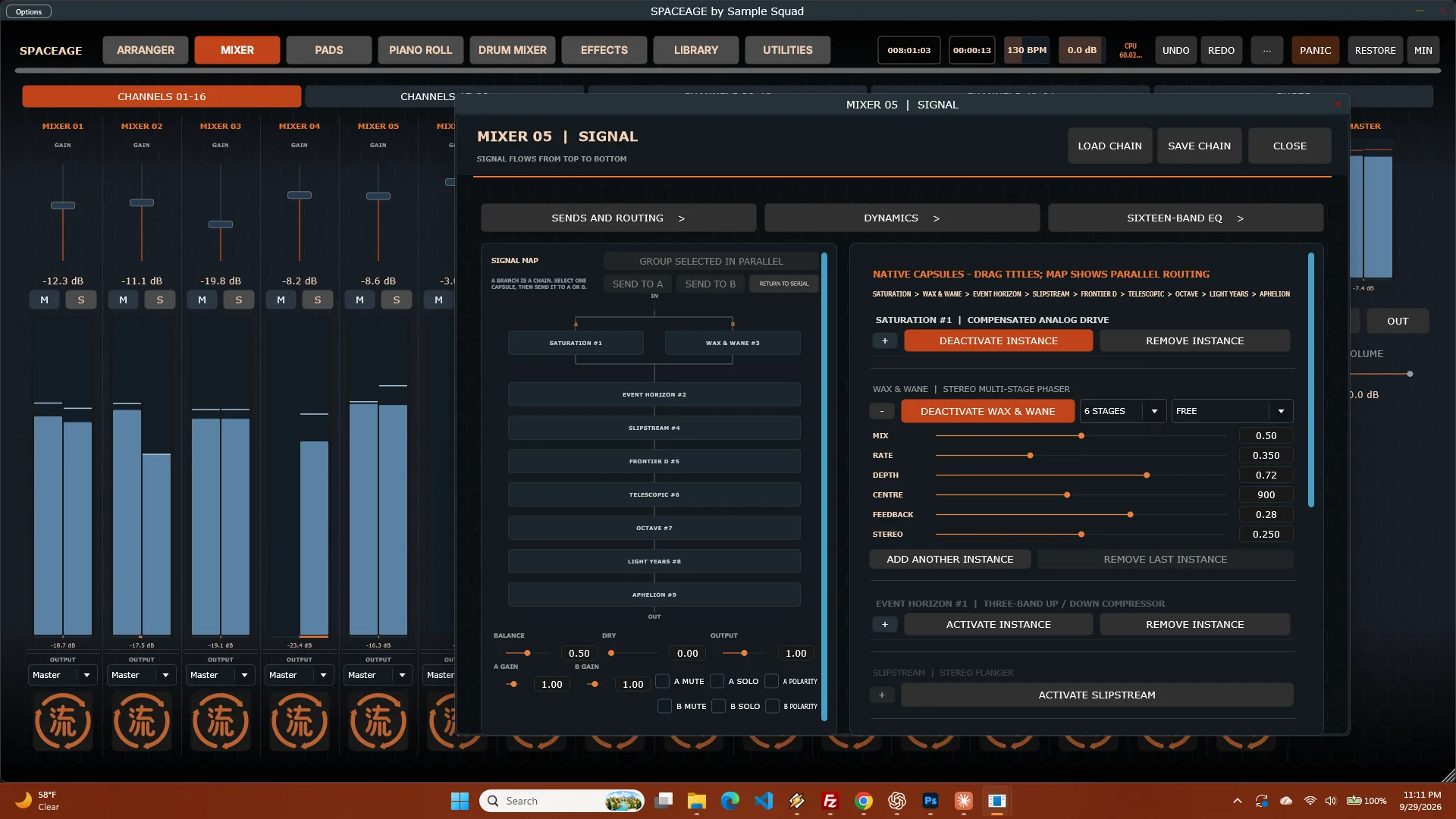
Task: Open Mixer 04 output Master dropdown
Action: click(x=299, y=675)
